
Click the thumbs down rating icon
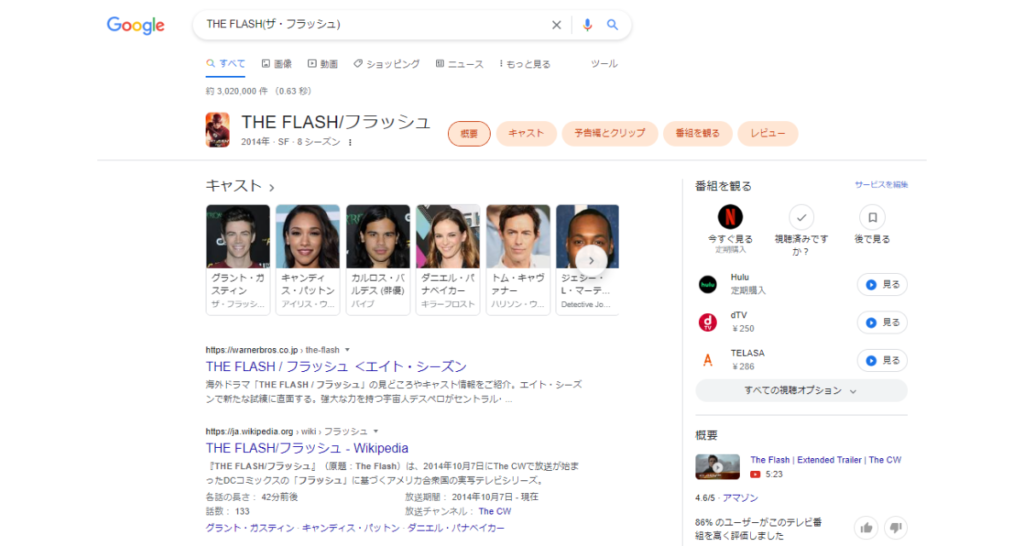click(x=895, y=527)
